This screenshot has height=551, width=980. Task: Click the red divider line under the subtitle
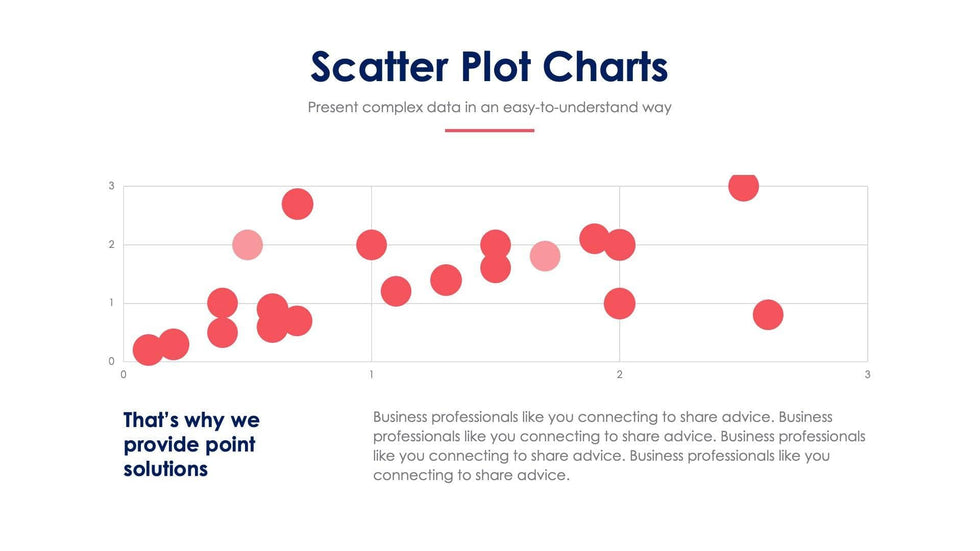489,130
